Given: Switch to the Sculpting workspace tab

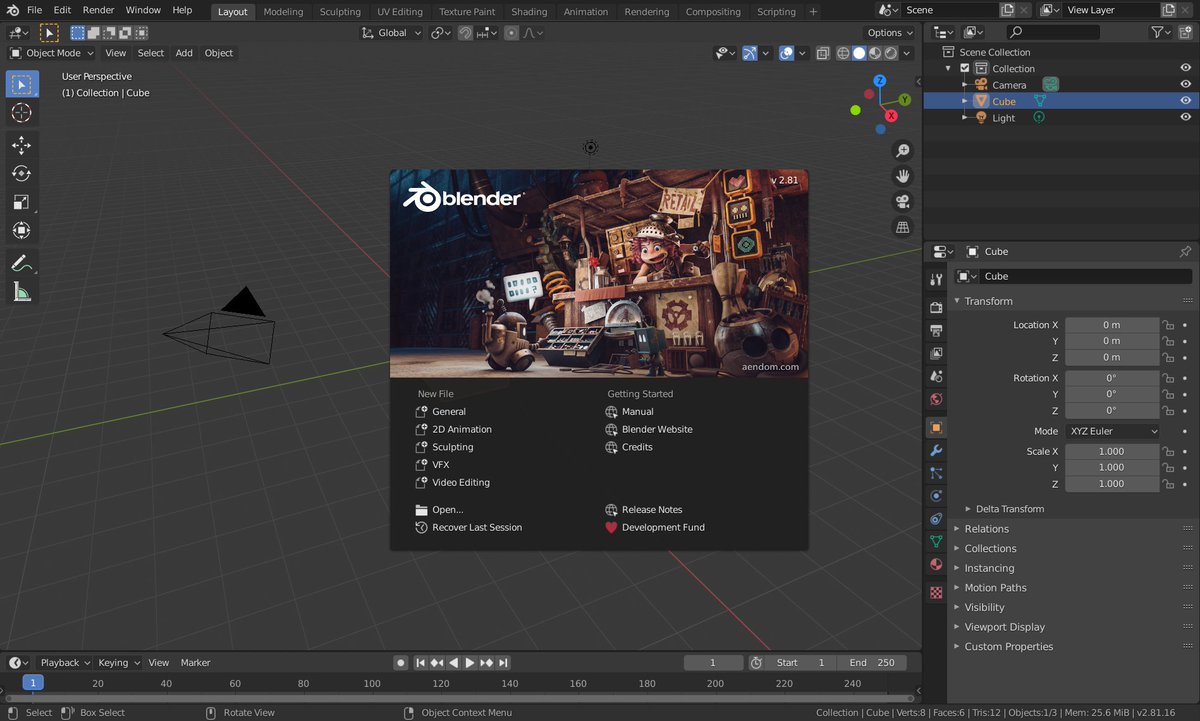Looking at the screenshot, I should (339, 12).
